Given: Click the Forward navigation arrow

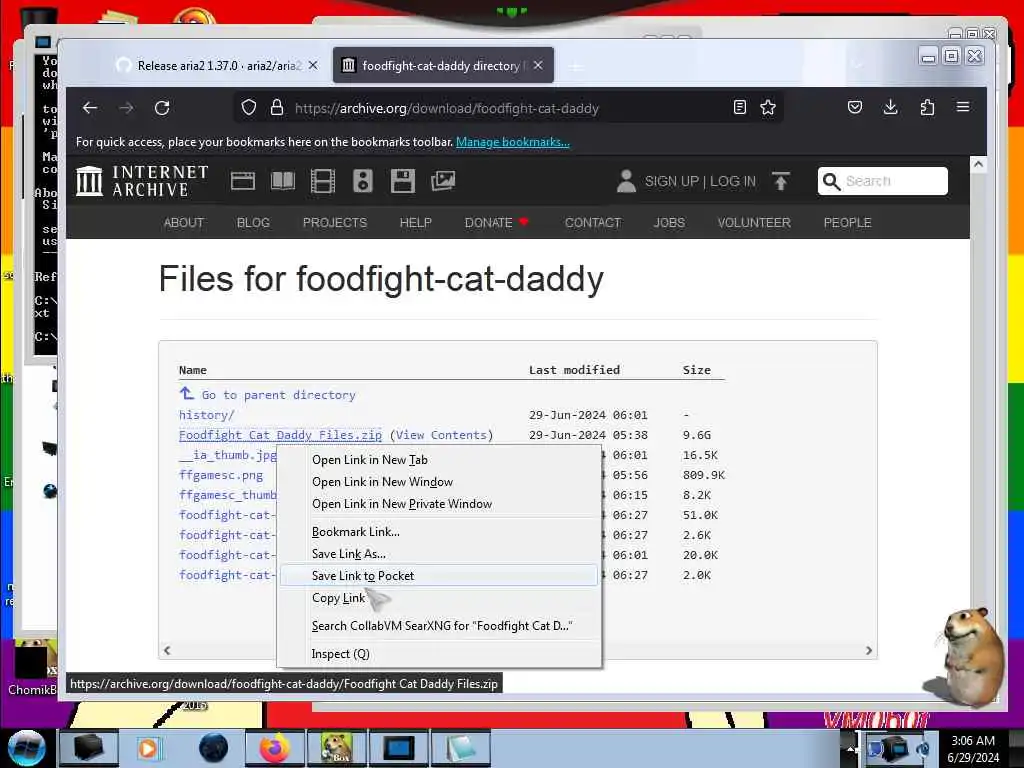Looking at the screenshot, I should pyautogui.click(x=126, y=108).
